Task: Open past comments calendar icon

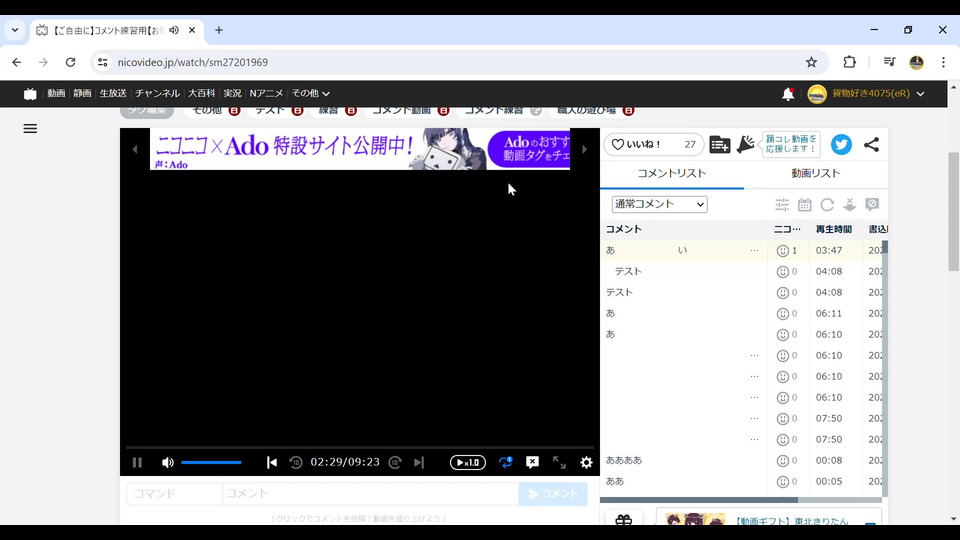Action: pos(804,204)
